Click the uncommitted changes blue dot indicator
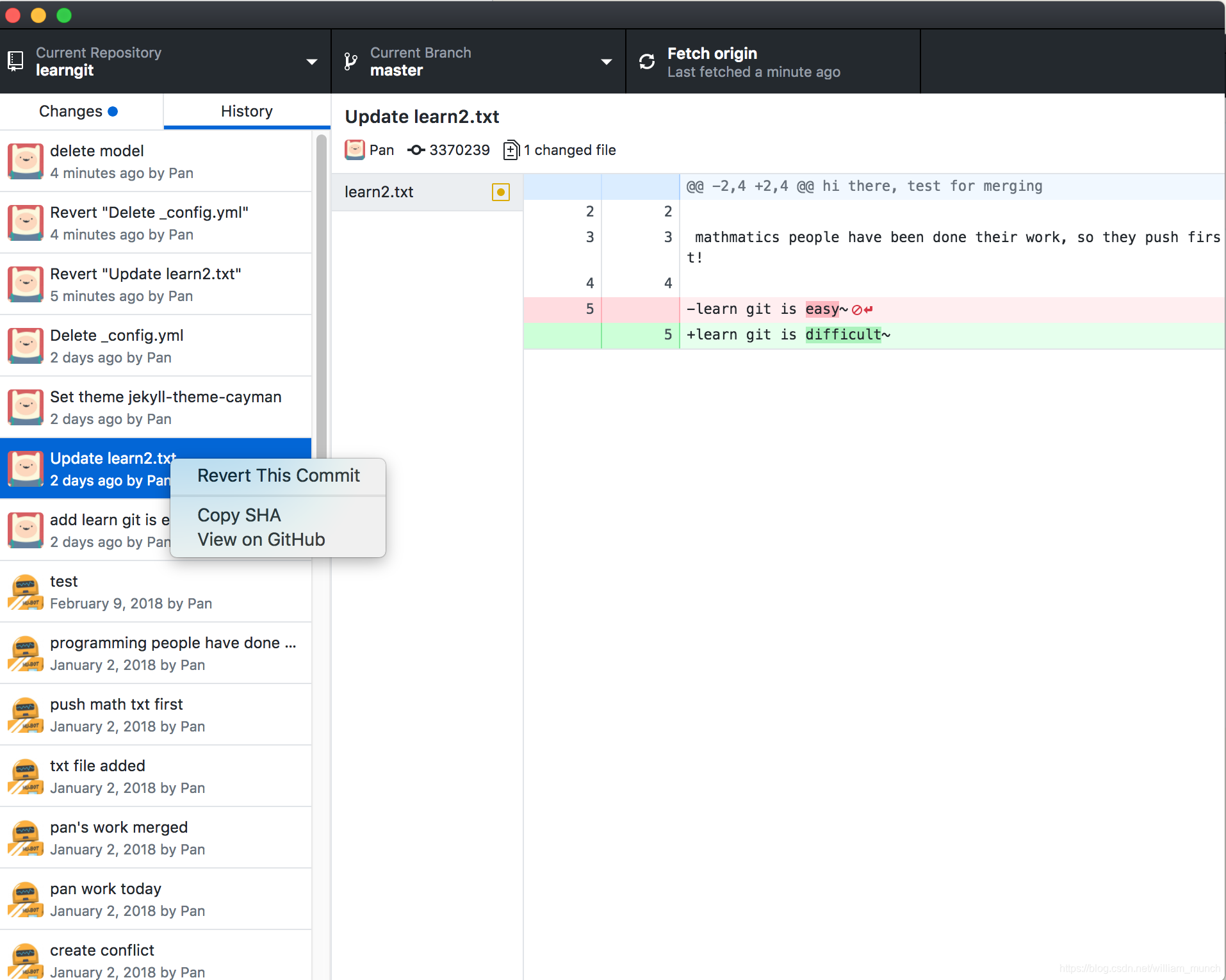Viewport: 1226px width, 980px height. point(113,111)
